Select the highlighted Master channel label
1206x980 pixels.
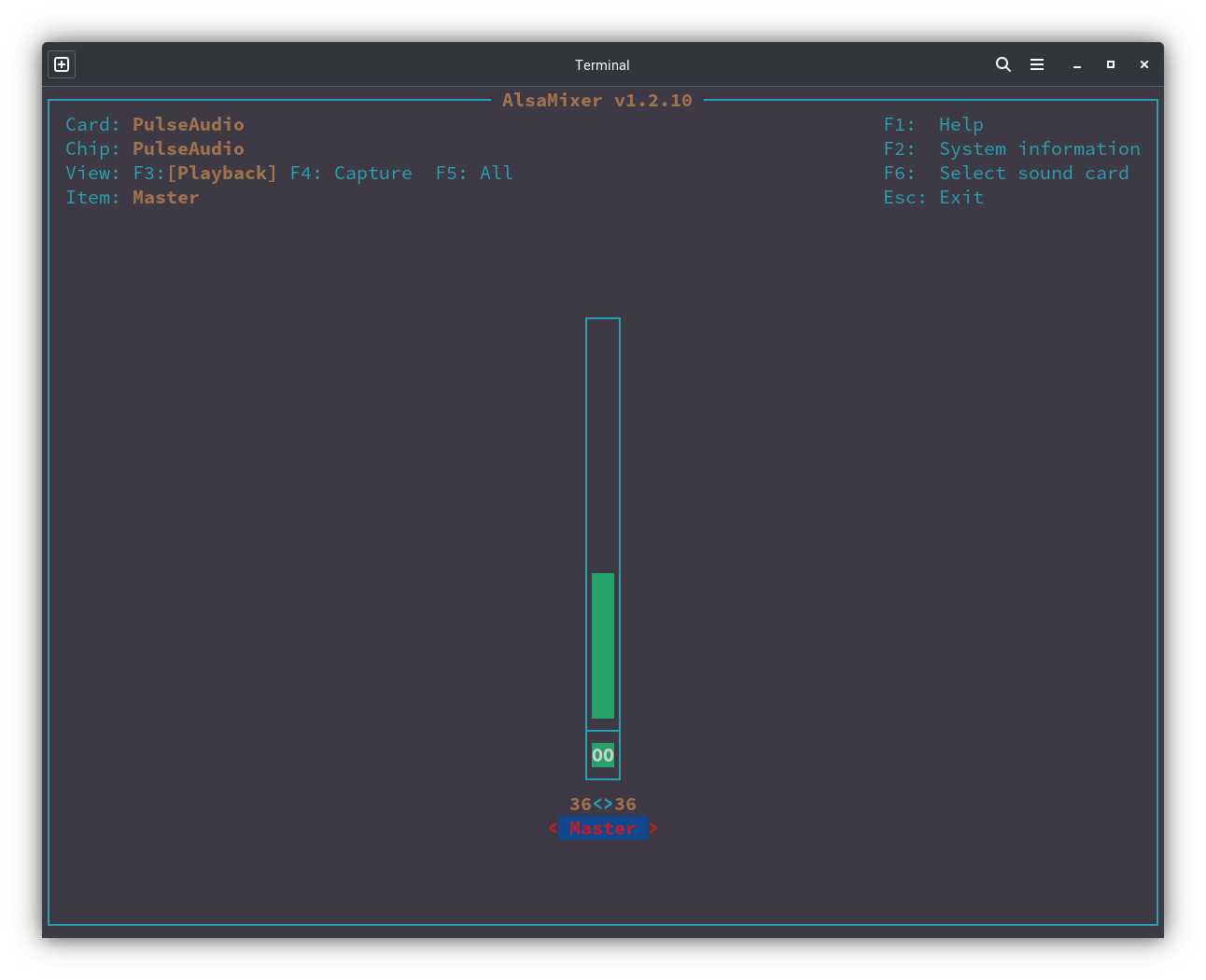click(x=603, y=828)
